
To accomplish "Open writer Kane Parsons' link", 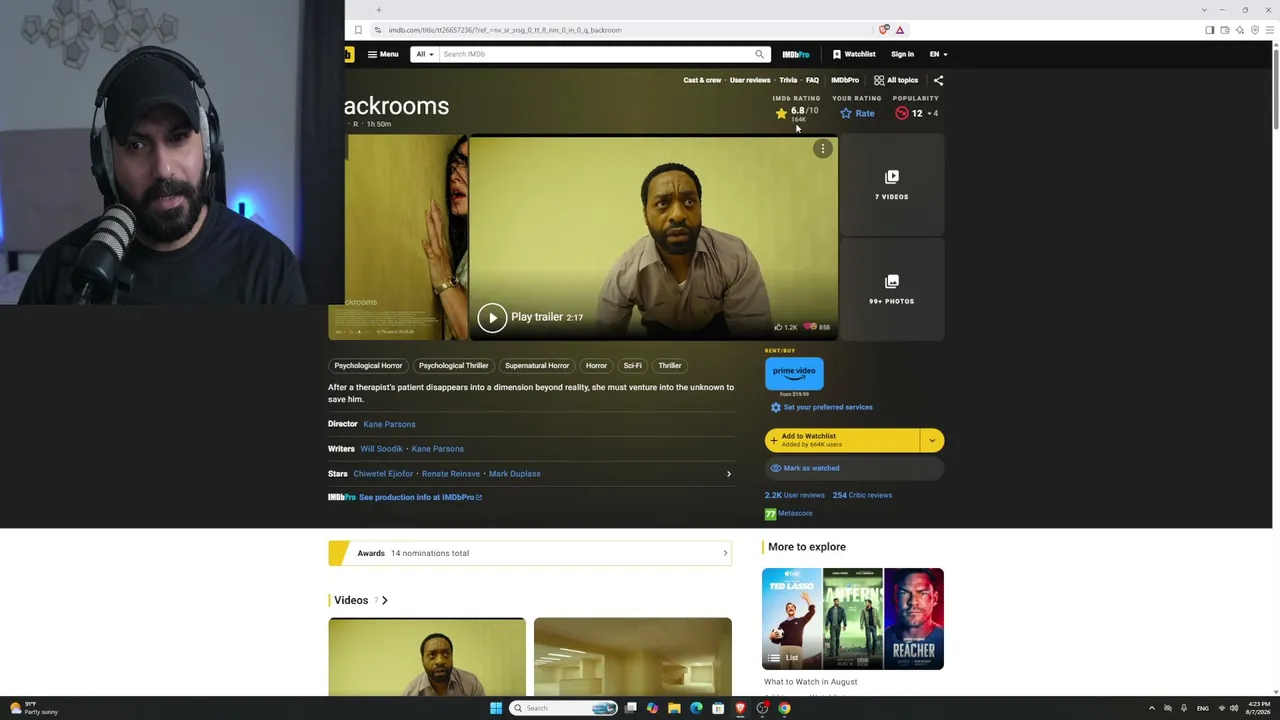I will (437, 449).
